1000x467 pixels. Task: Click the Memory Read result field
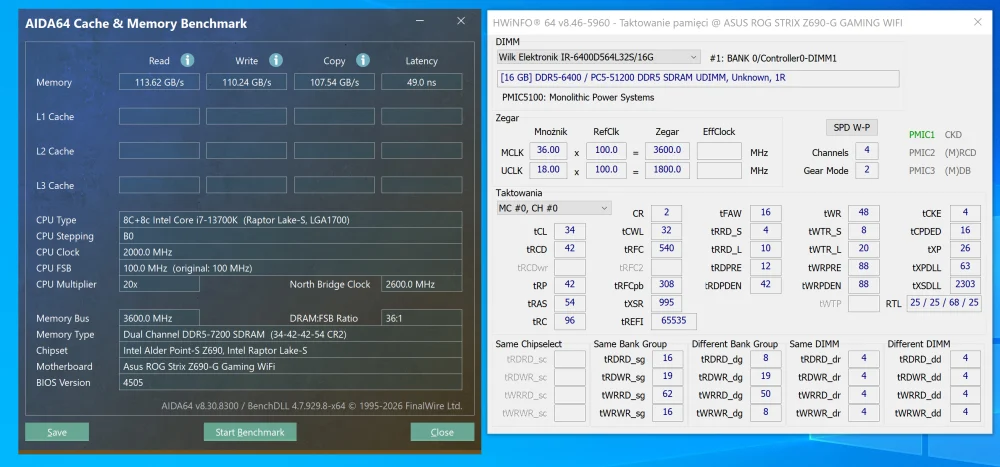159,82
